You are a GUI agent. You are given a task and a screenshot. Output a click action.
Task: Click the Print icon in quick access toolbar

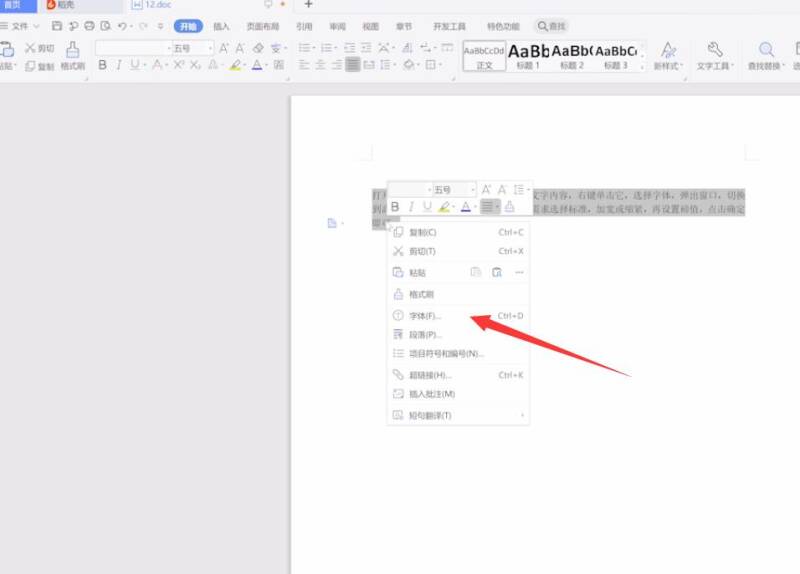click(89, 26)
